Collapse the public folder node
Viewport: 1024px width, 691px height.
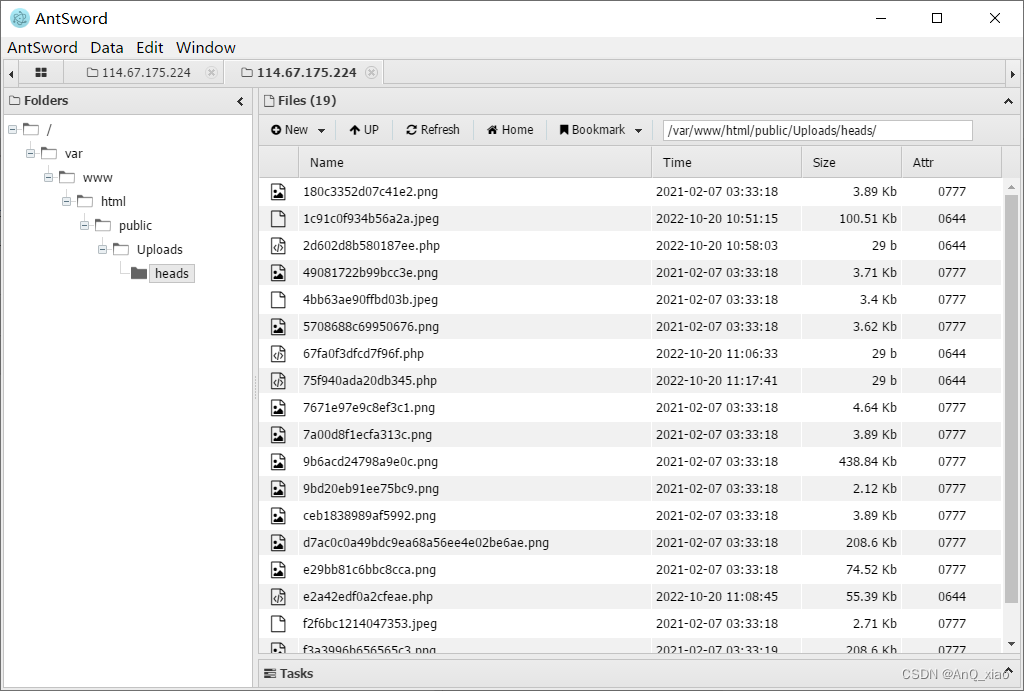tap(84, 225)
